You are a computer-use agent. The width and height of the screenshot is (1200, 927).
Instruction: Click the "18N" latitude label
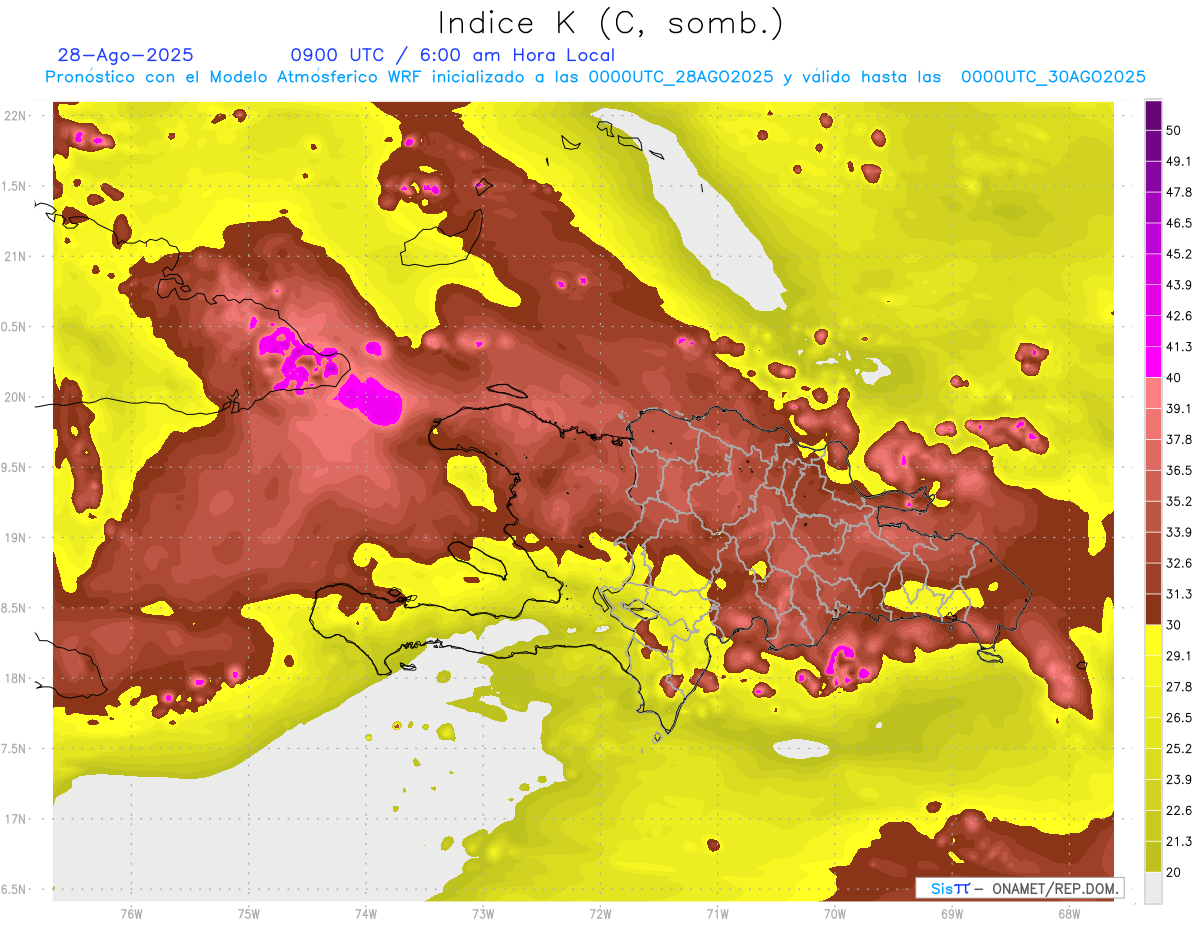point(16,679)
